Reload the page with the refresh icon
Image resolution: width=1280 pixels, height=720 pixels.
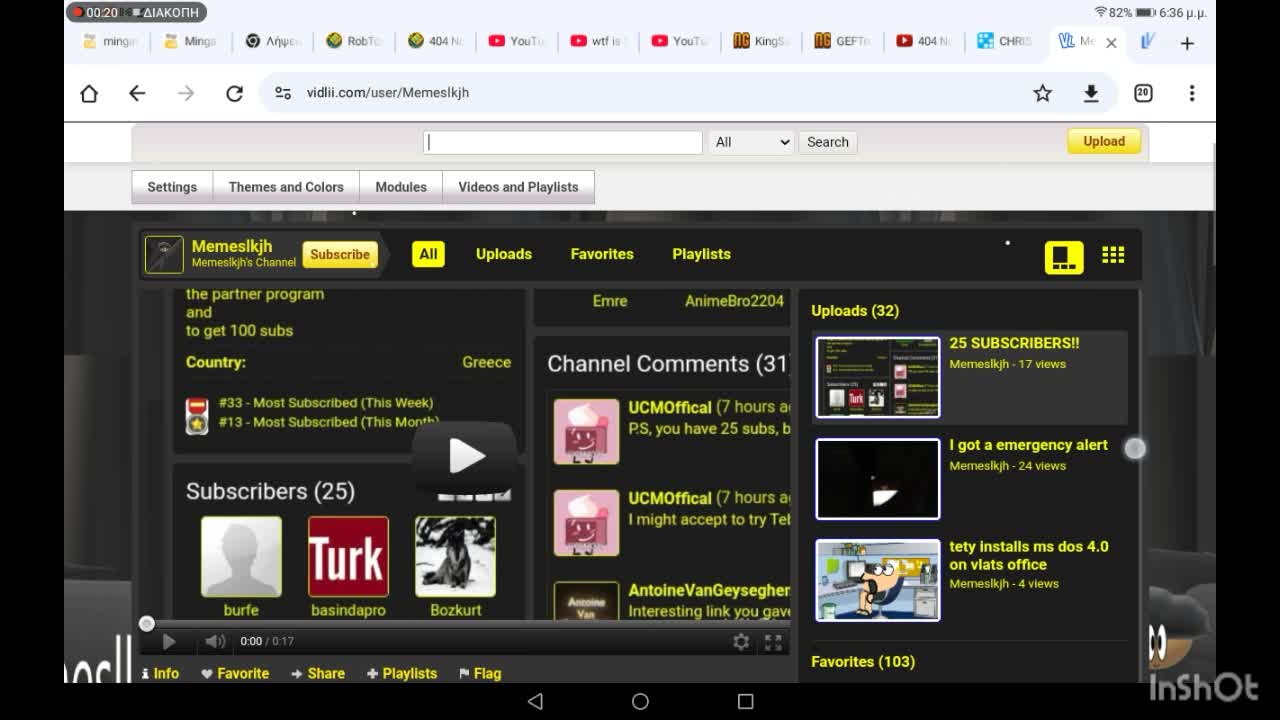(x=234, y=93)
